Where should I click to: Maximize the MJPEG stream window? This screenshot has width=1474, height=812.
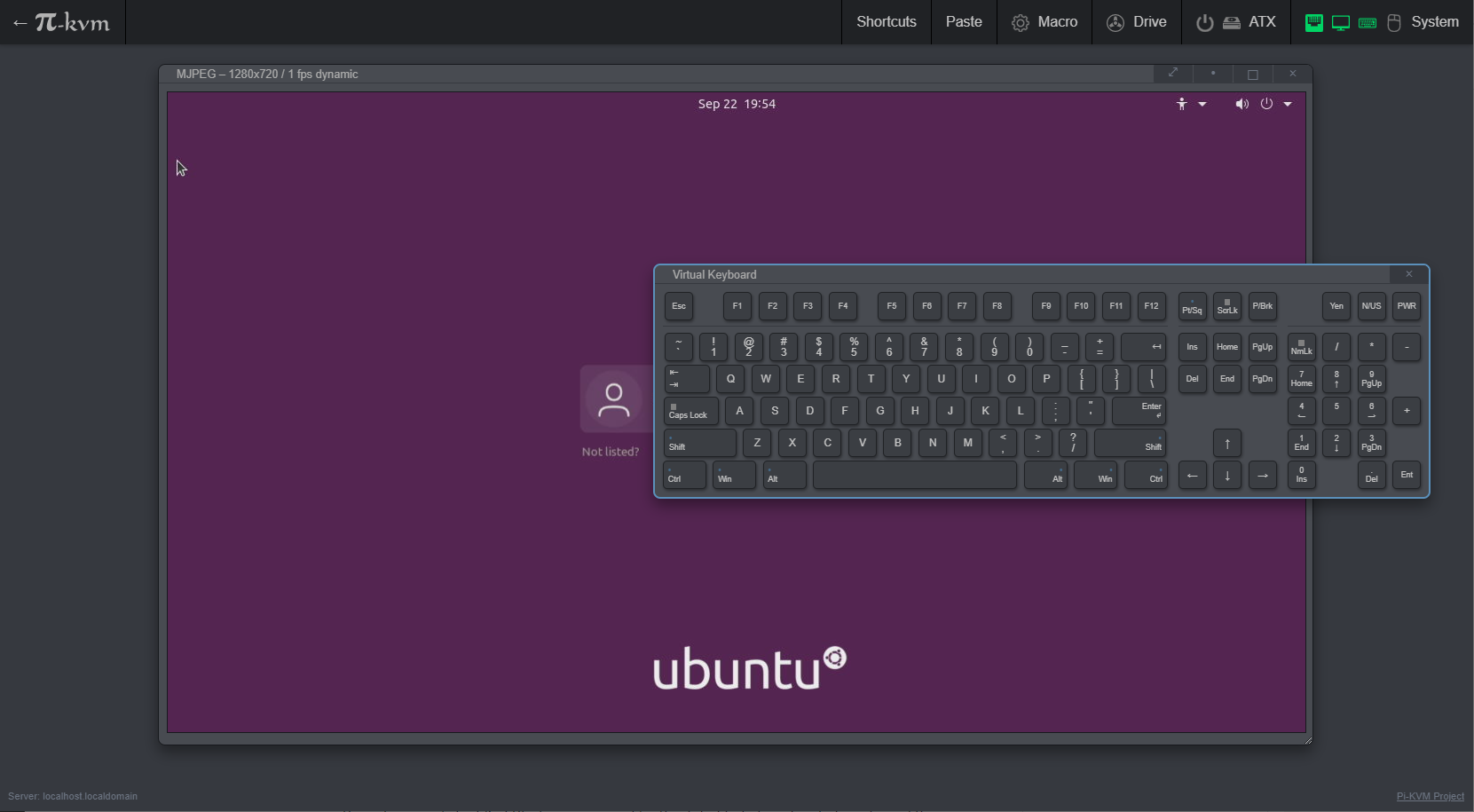[x=1253, y=74]
